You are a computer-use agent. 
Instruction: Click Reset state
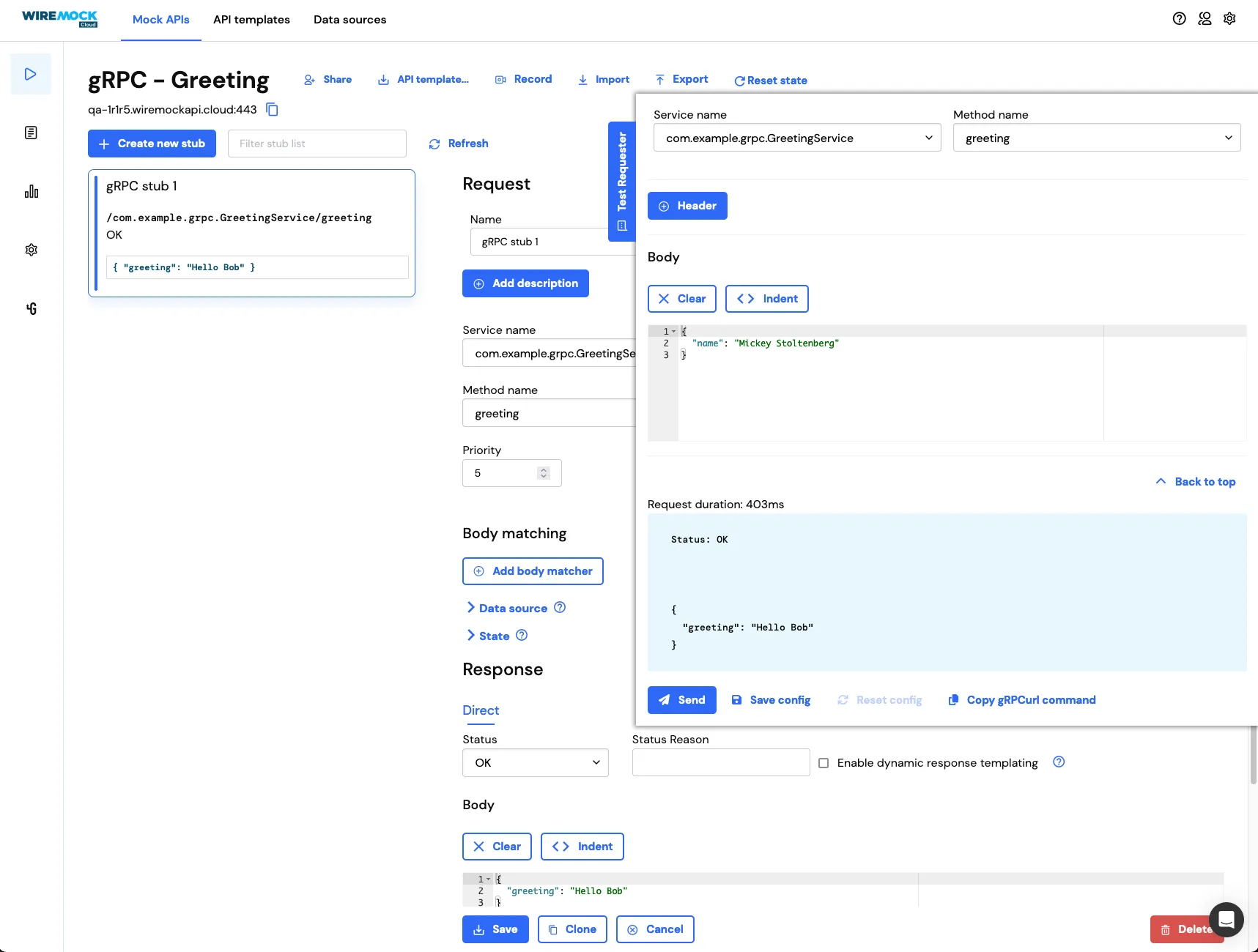[x=771, y=81]
